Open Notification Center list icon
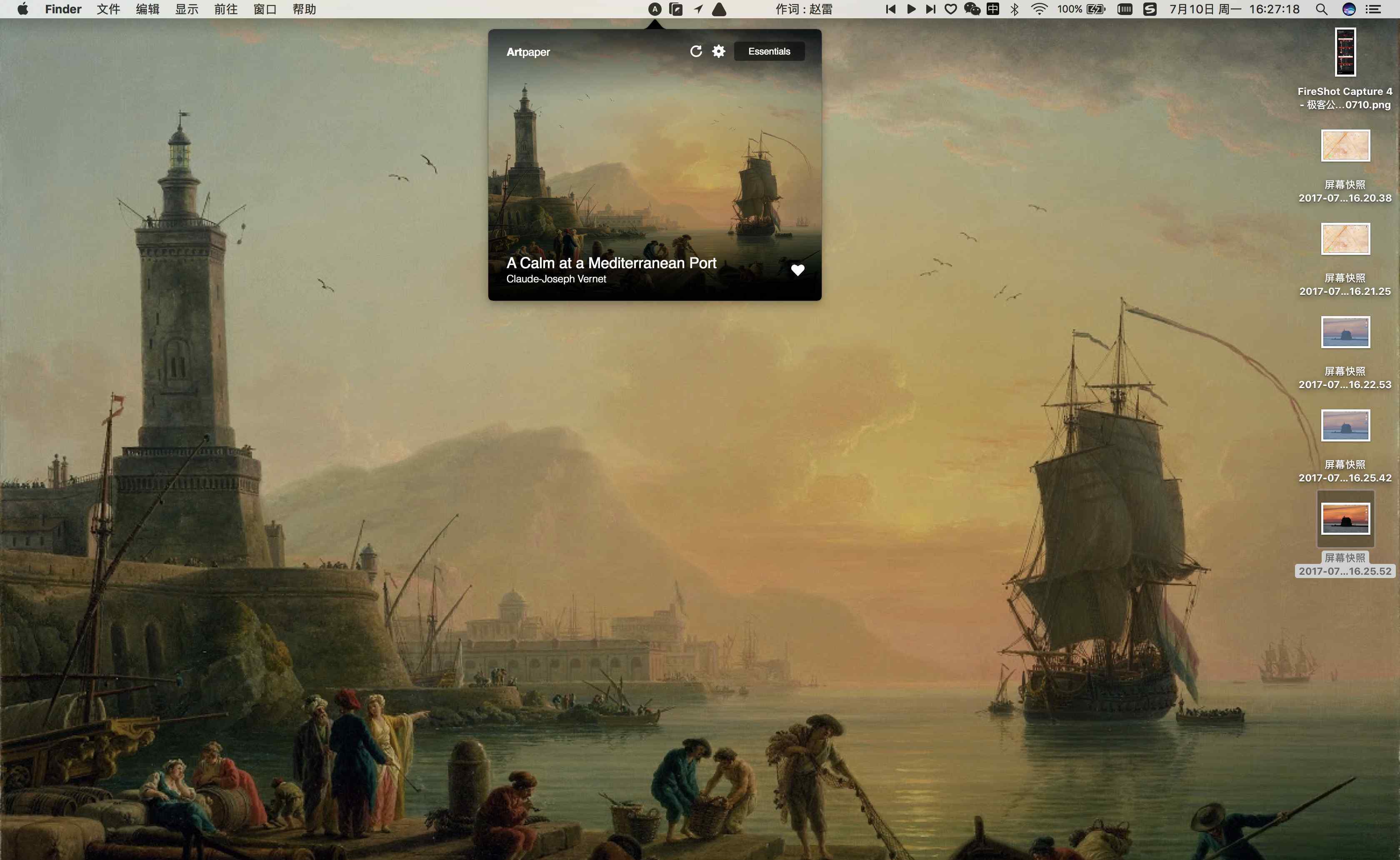The image size is (1400, 860). (x=1373, y=9)
